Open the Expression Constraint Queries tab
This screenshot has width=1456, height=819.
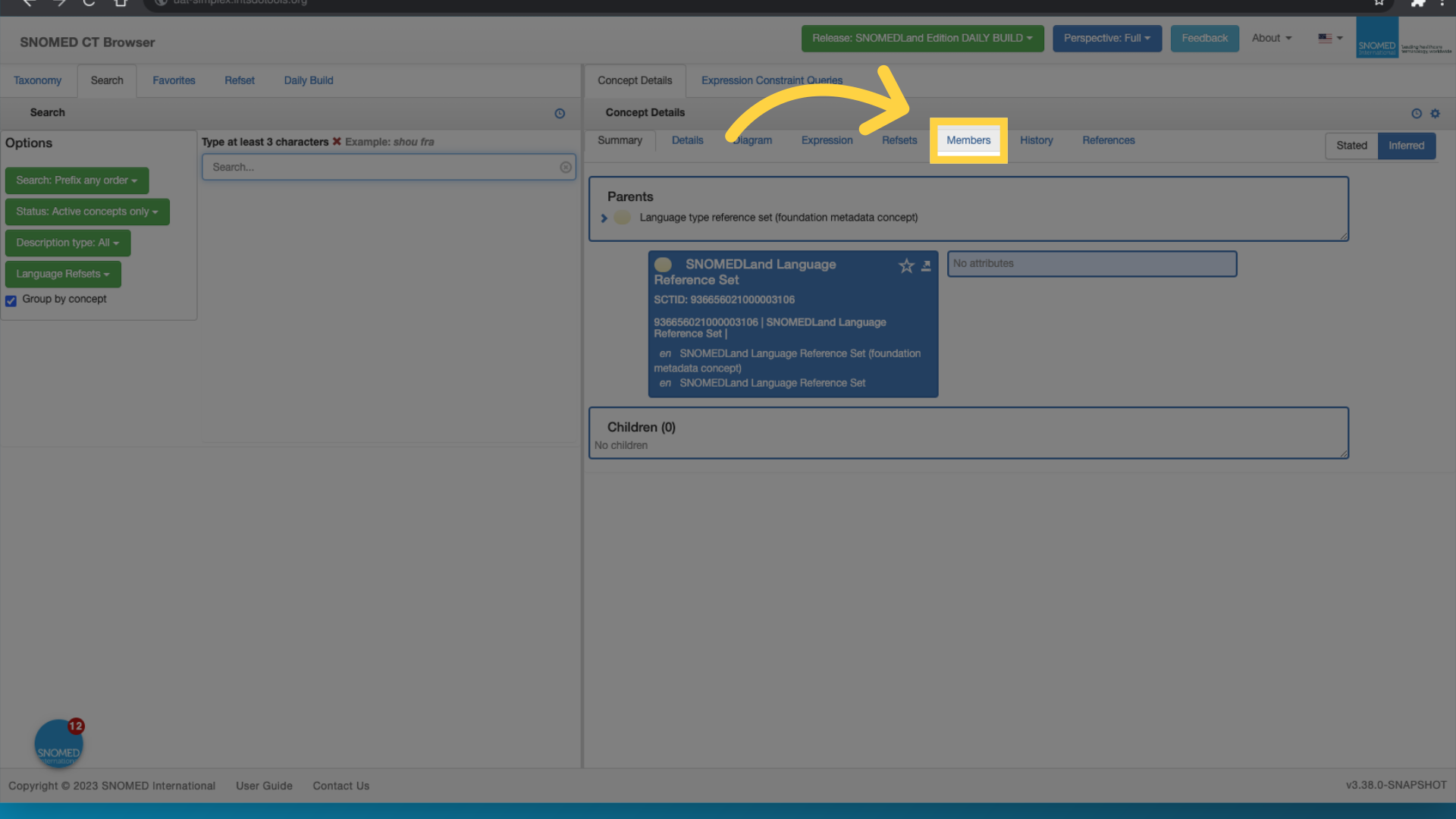coord(772,80)
